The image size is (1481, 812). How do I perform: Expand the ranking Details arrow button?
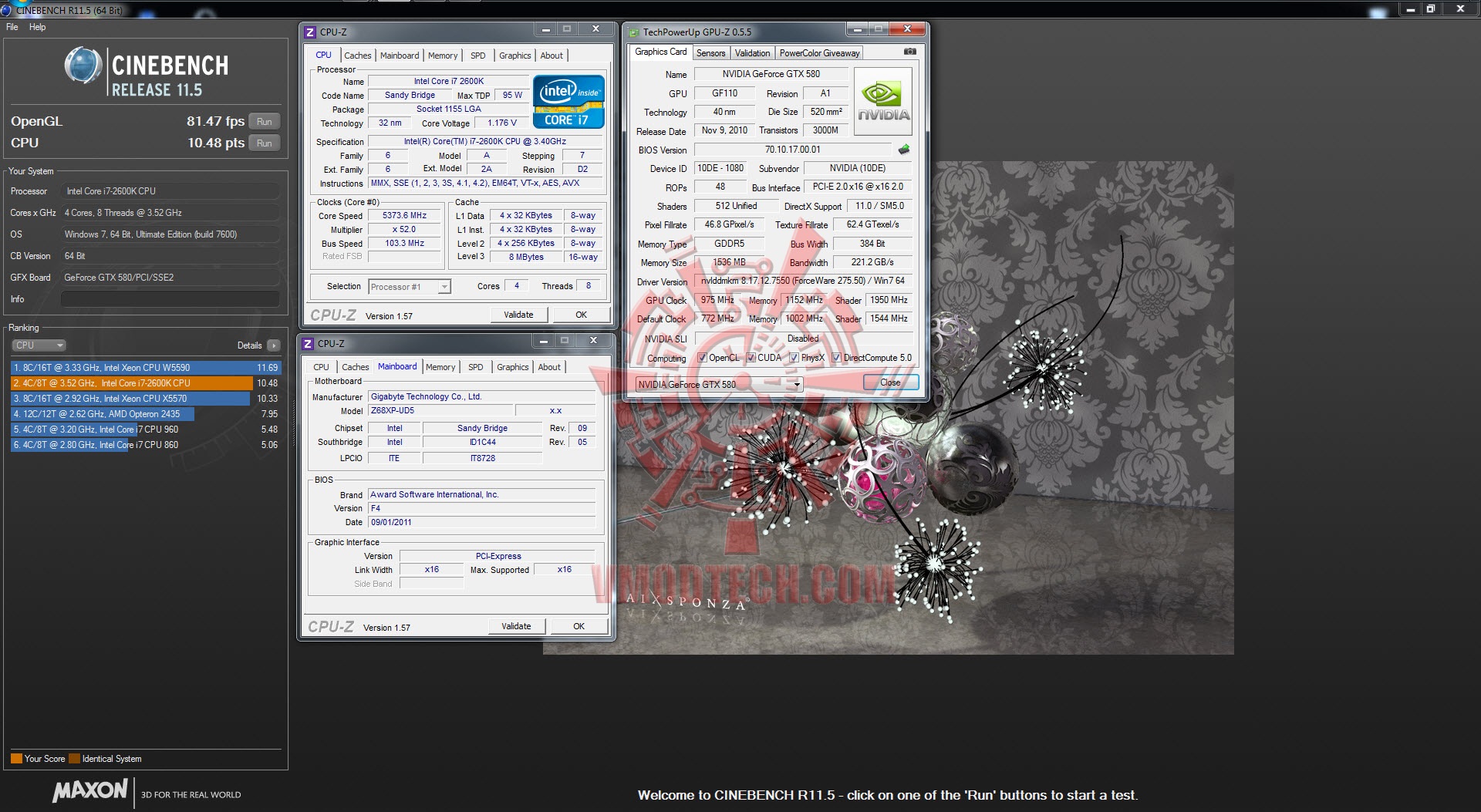[x=273, y=345]
